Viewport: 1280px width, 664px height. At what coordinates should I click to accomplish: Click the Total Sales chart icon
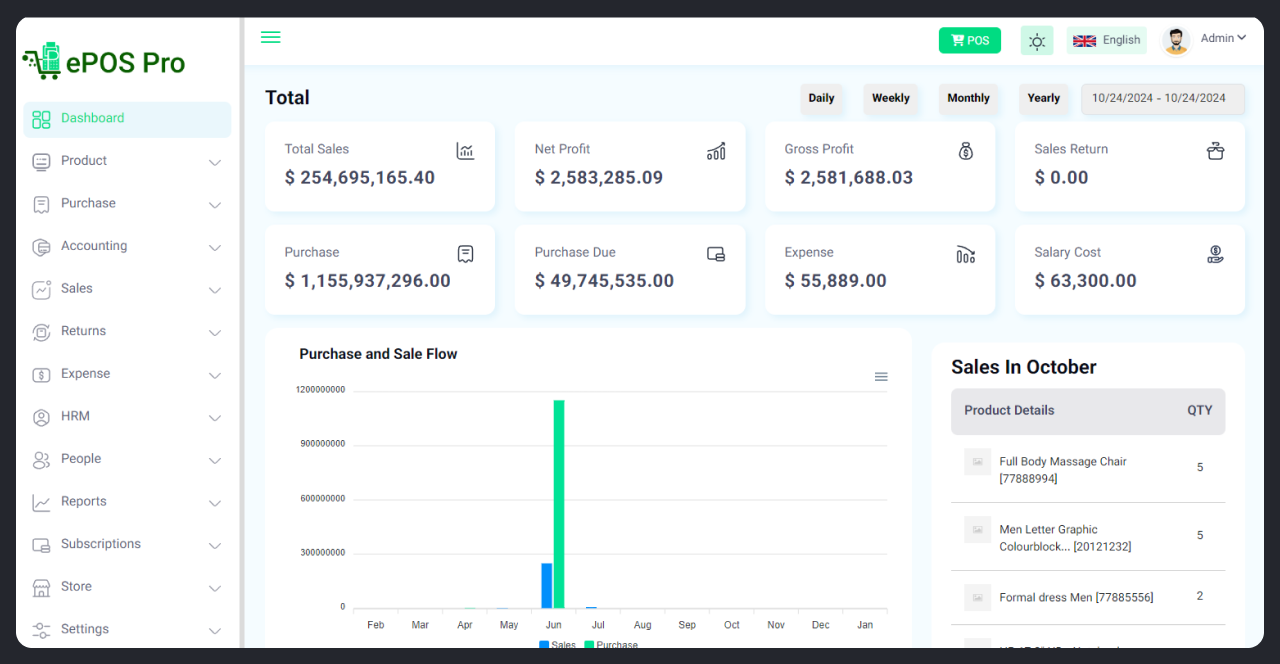(465, 151)
